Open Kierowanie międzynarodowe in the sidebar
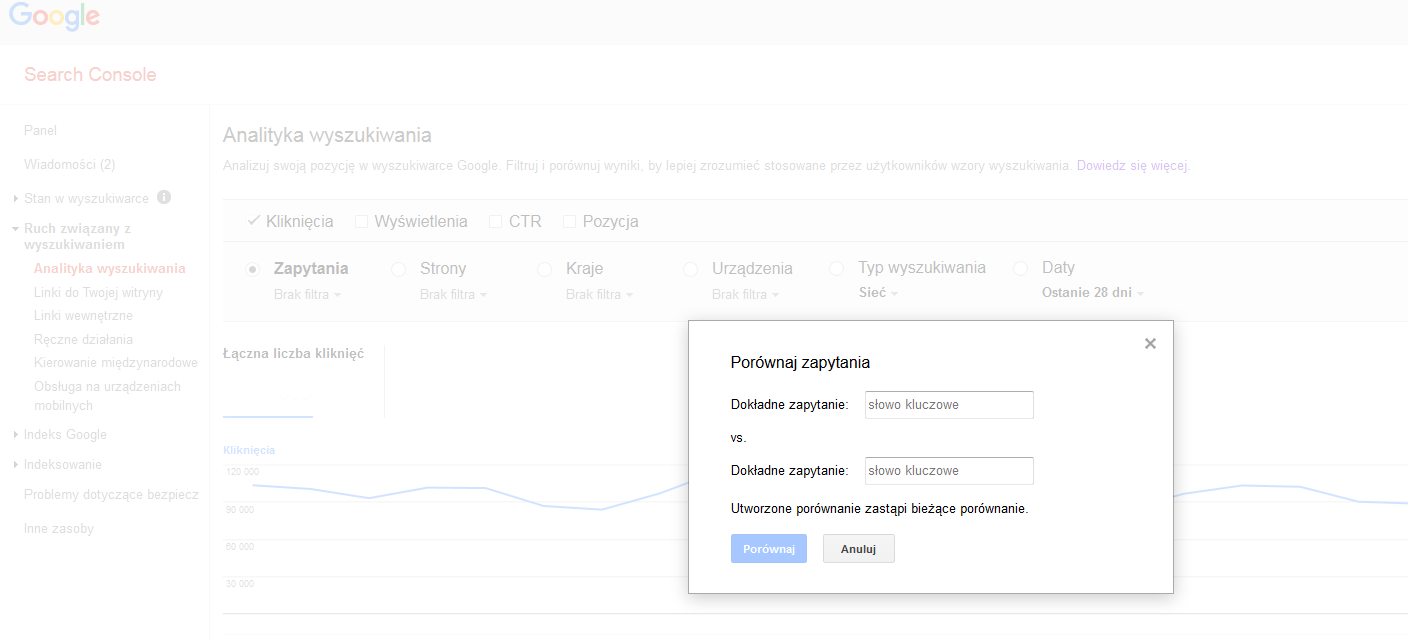Screen dimensions: 1408x639 point(116,363)
